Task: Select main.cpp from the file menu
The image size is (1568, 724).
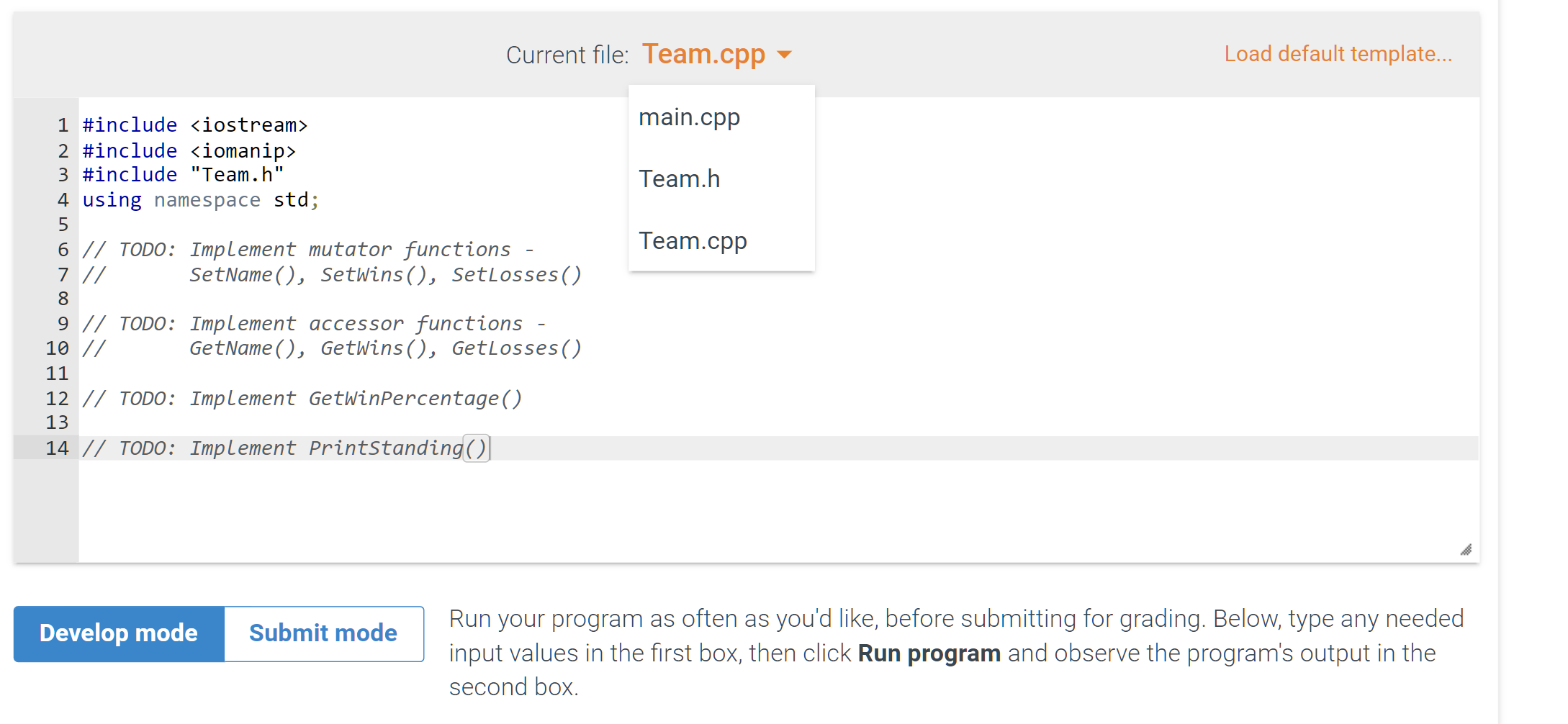Action: point(689,117)
